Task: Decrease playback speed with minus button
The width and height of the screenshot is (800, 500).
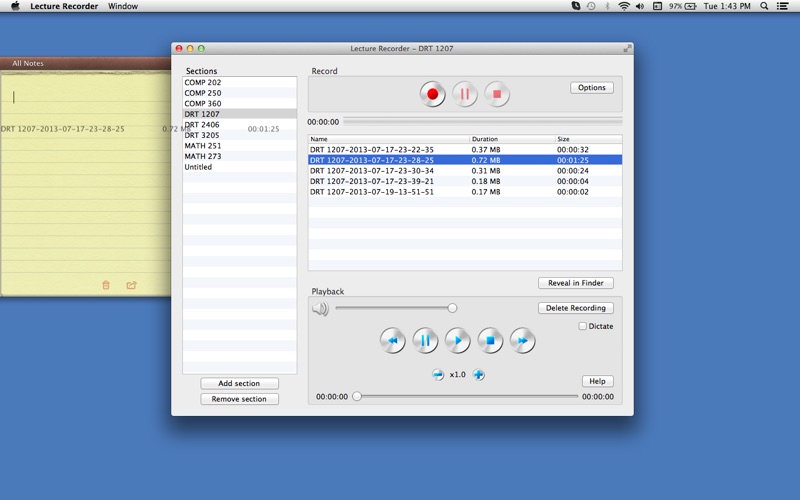Action: point(438,375)
